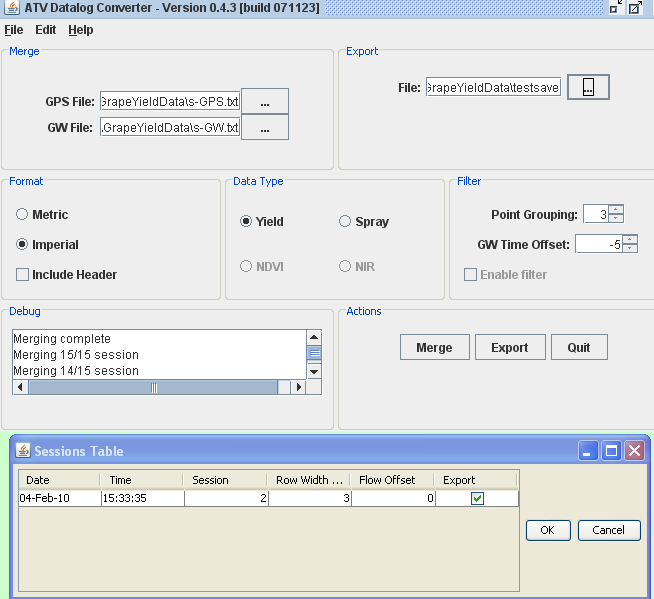Select the Metric format radio button
Screen dimensions: 654x599
pos(23,215)
